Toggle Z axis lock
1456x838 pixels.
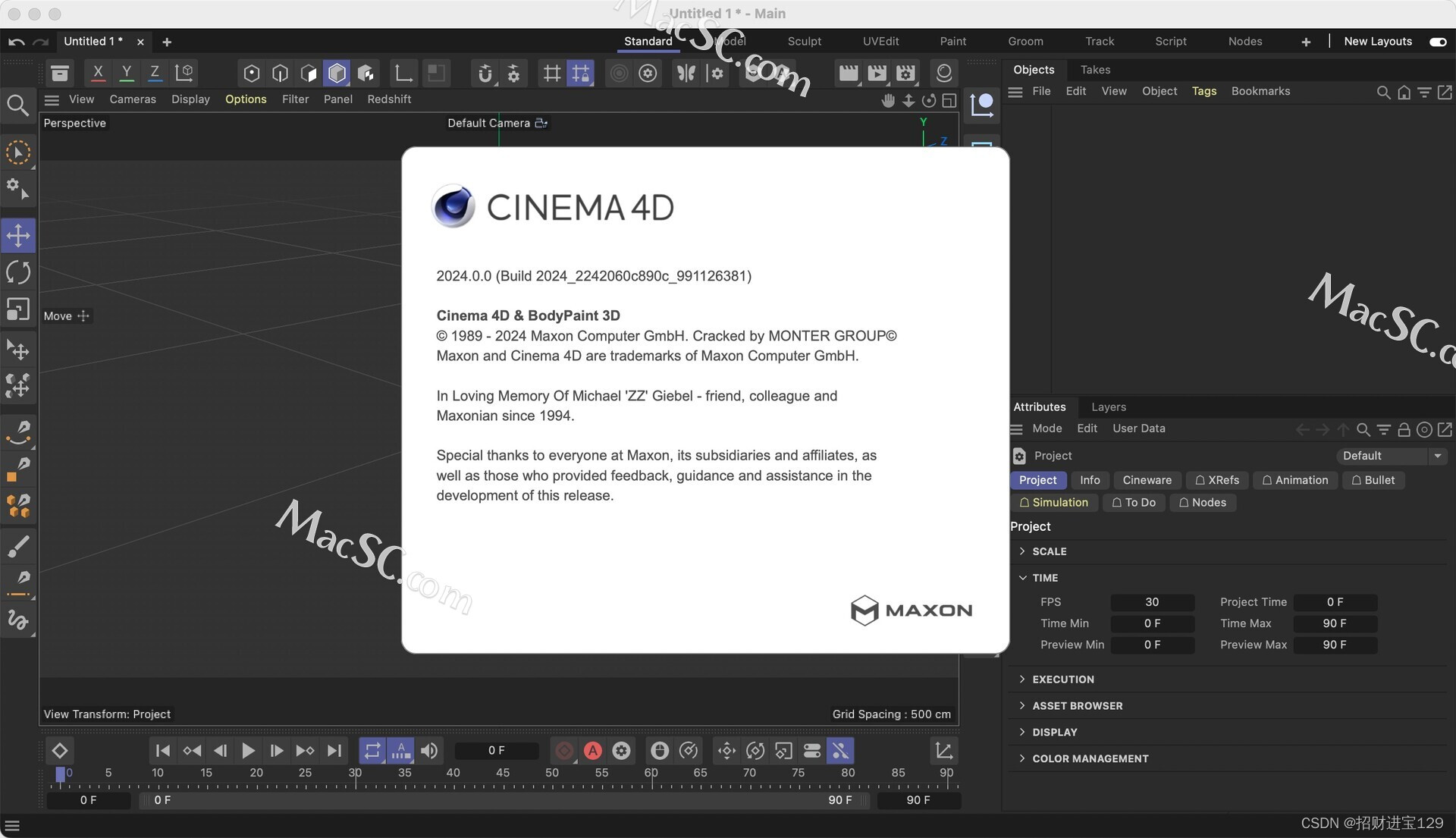(155, 73)
